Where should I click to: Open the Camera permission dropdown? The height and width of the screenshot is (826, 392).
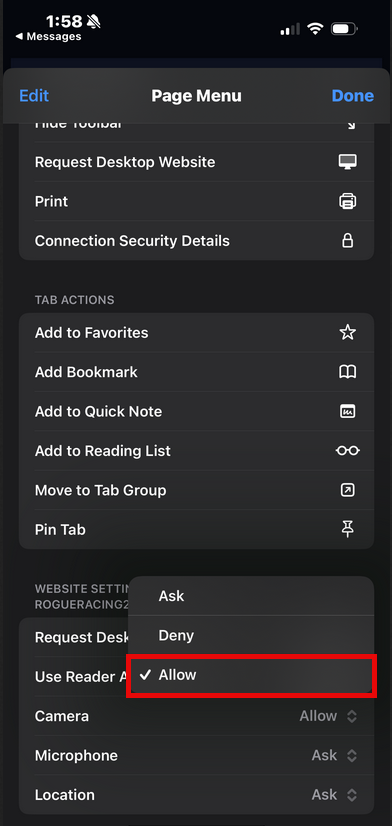[x=328, y=716]
